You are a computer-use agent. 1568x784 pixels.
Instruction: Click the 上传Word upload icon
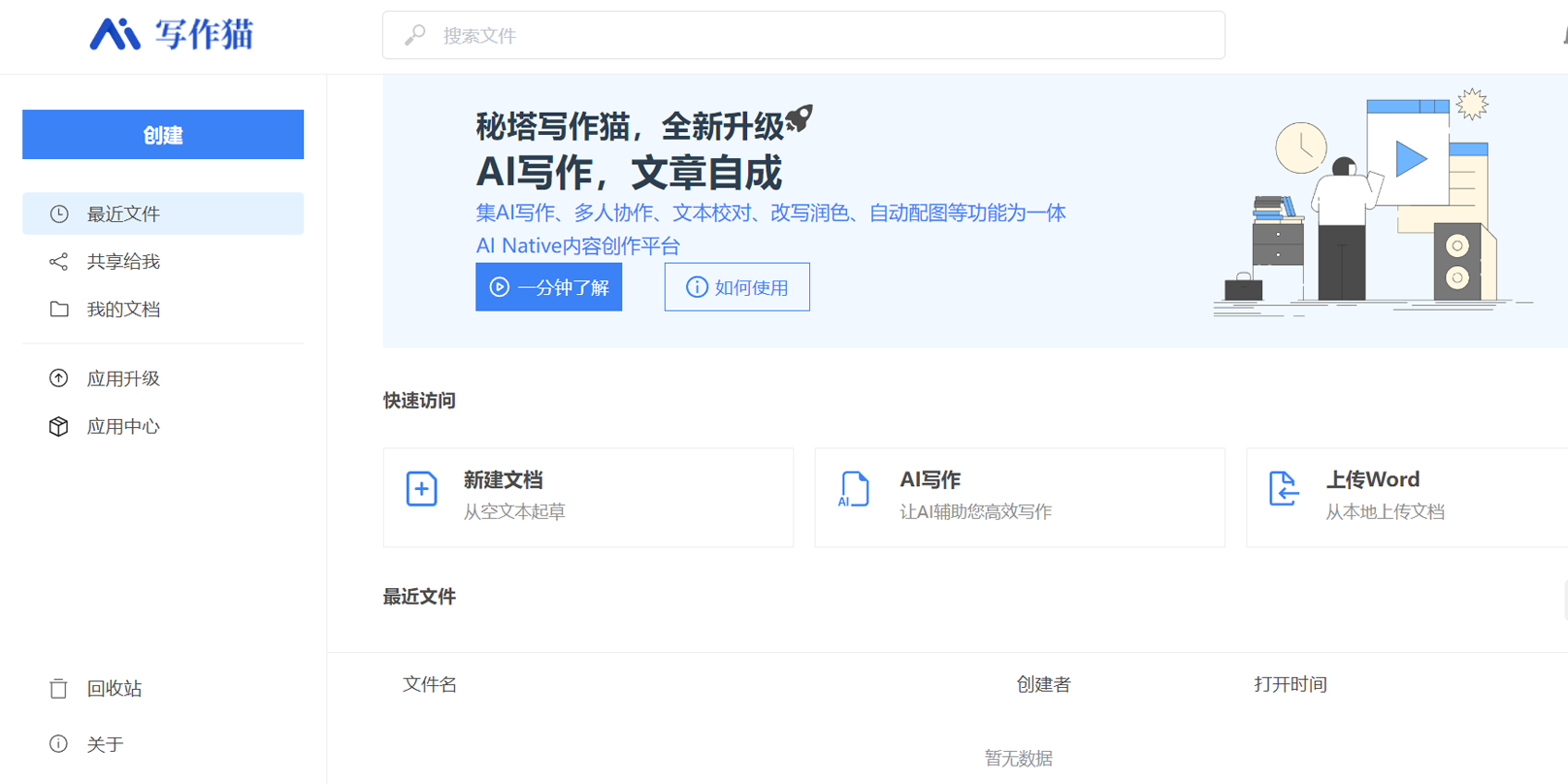1284,489
